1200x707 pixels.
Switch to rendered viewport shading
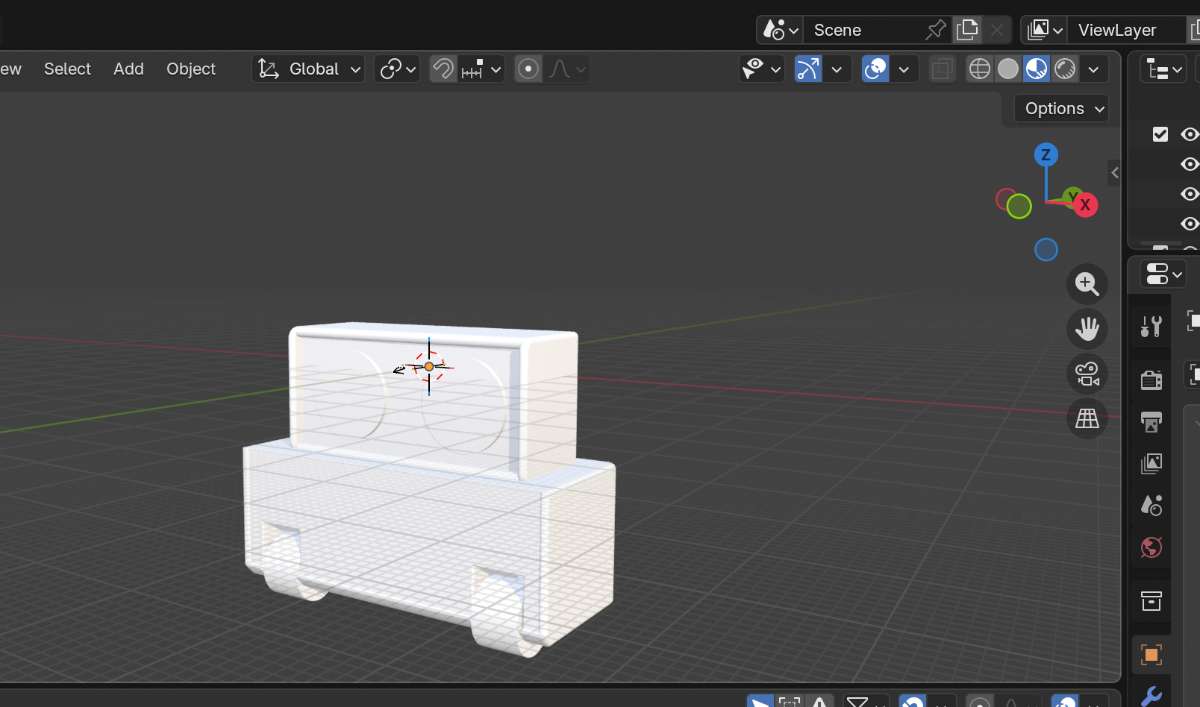pyautogui.click(x=1065, y=69)
